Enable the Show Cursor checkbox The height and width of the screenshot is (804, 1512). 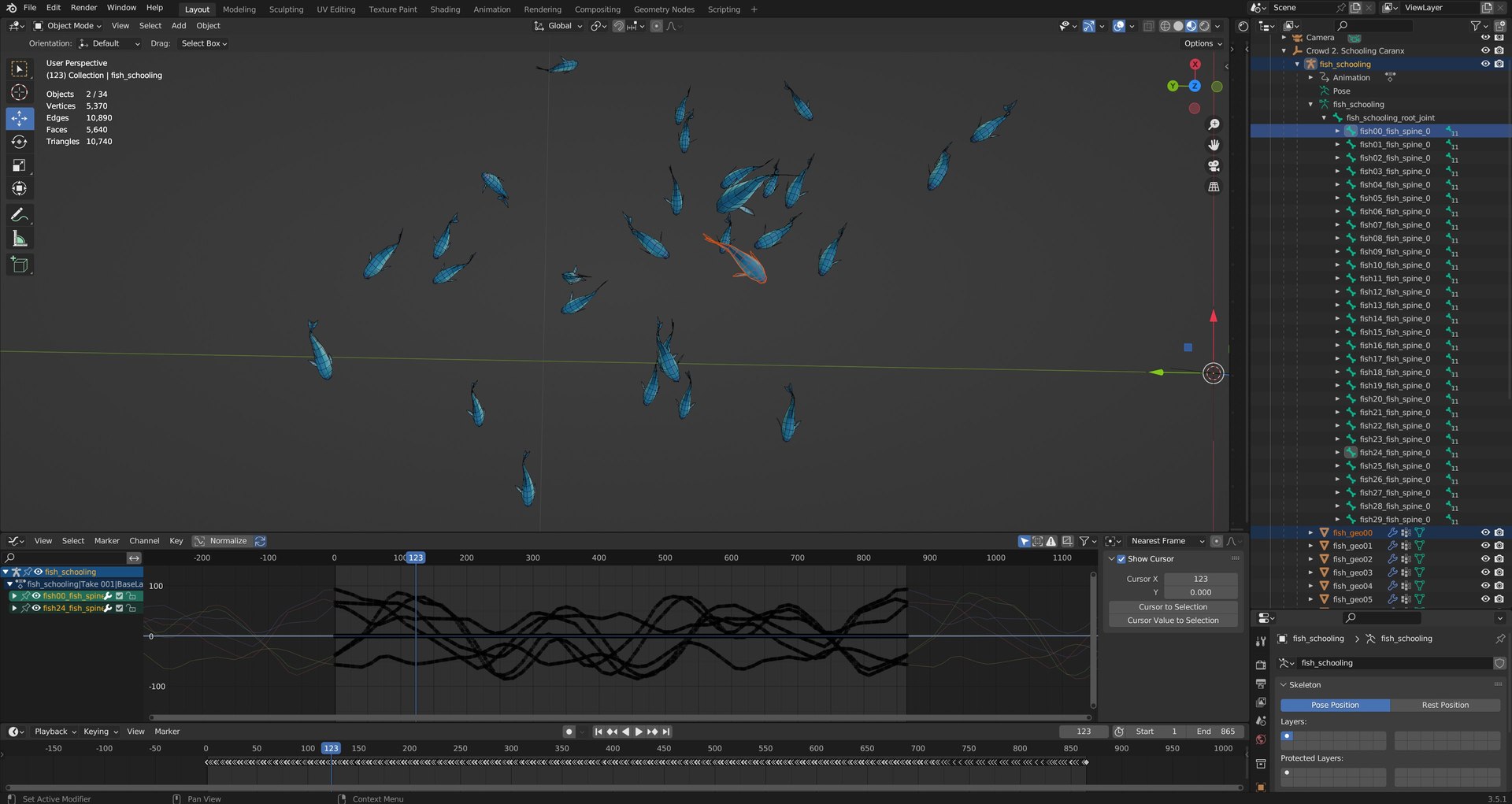pos(1121,559)
